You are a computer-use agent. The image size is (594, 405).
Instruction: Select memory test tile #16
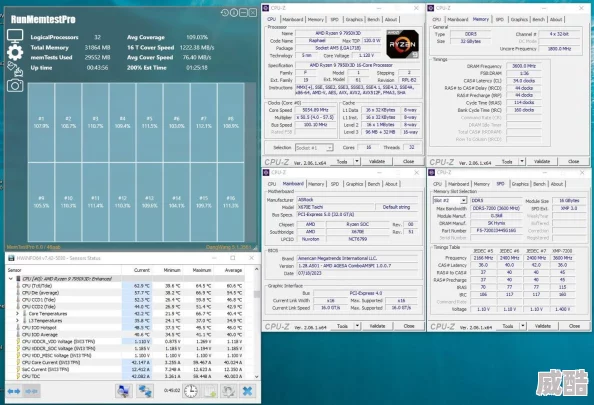[x=231, y=202]
